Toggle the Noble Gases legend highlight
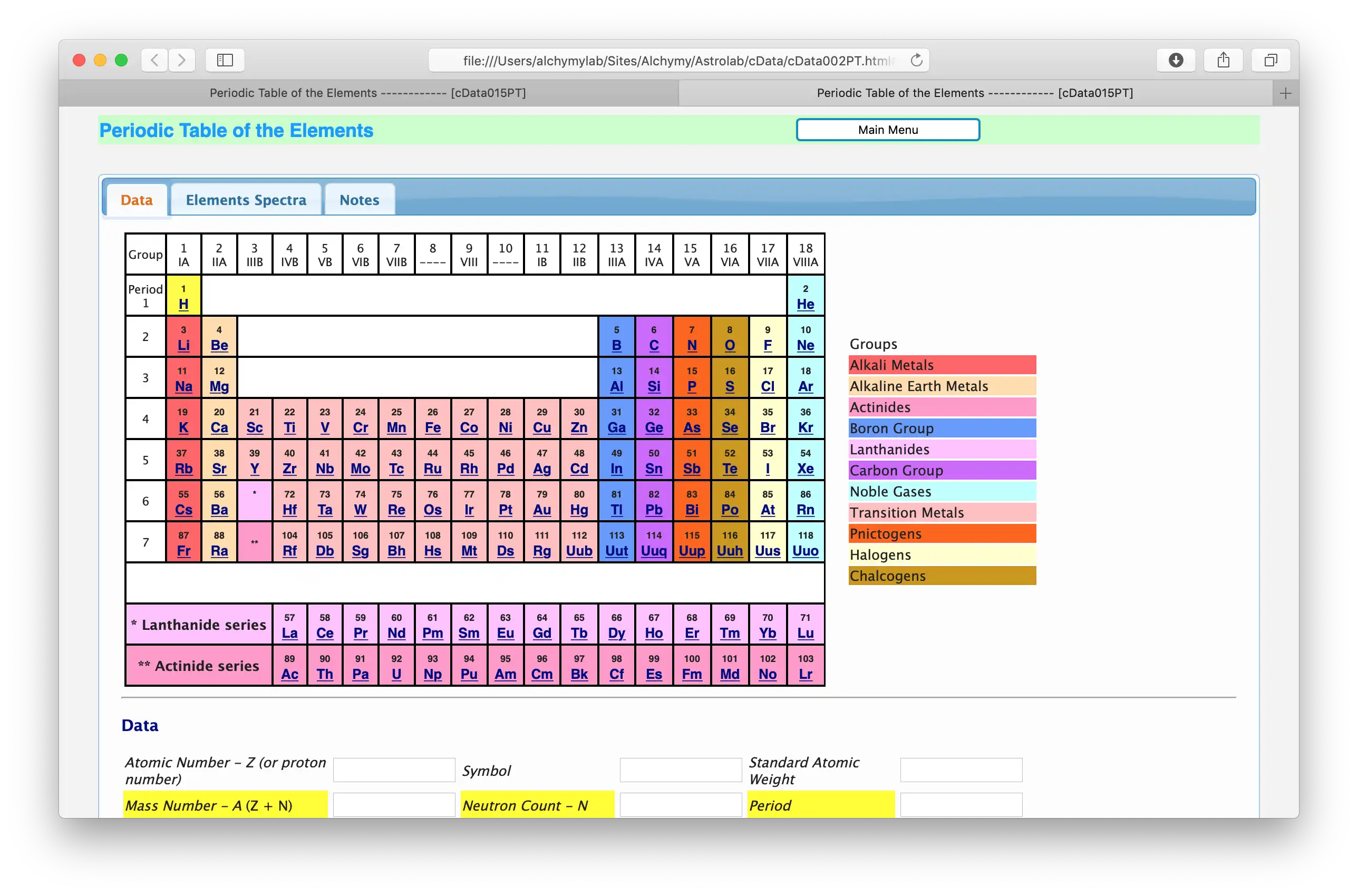The image size is (1358, 896). pos(941,491)
